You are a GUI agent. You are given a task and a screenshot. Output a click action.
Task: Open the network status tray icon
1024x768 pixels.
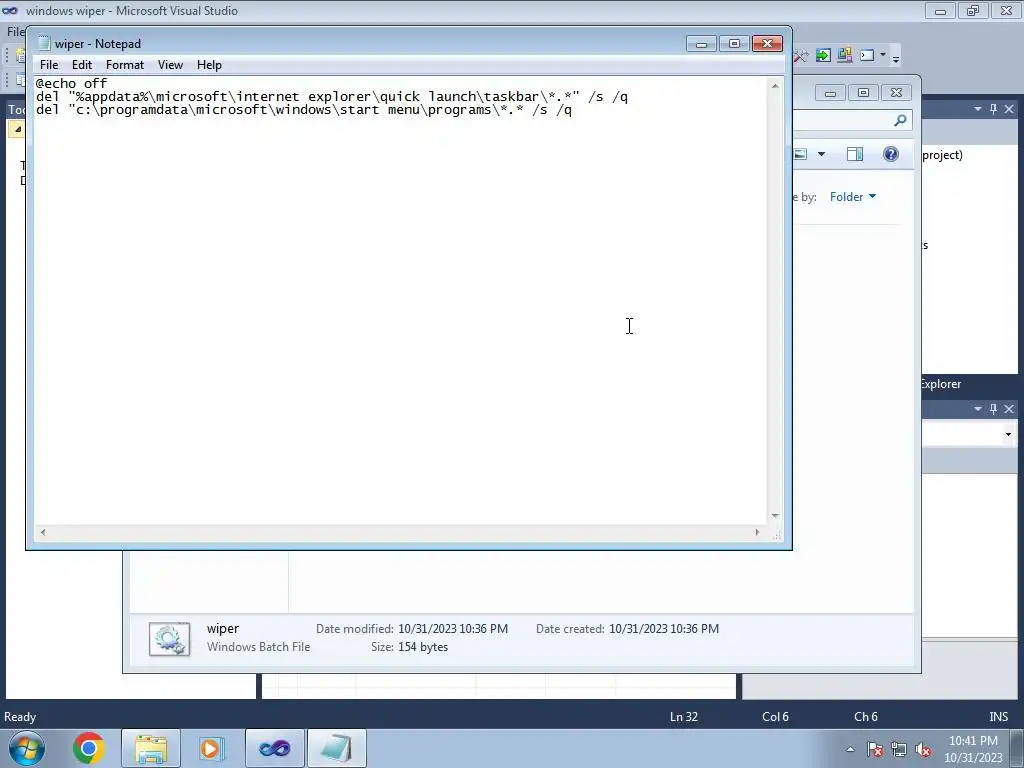[899, 749]
